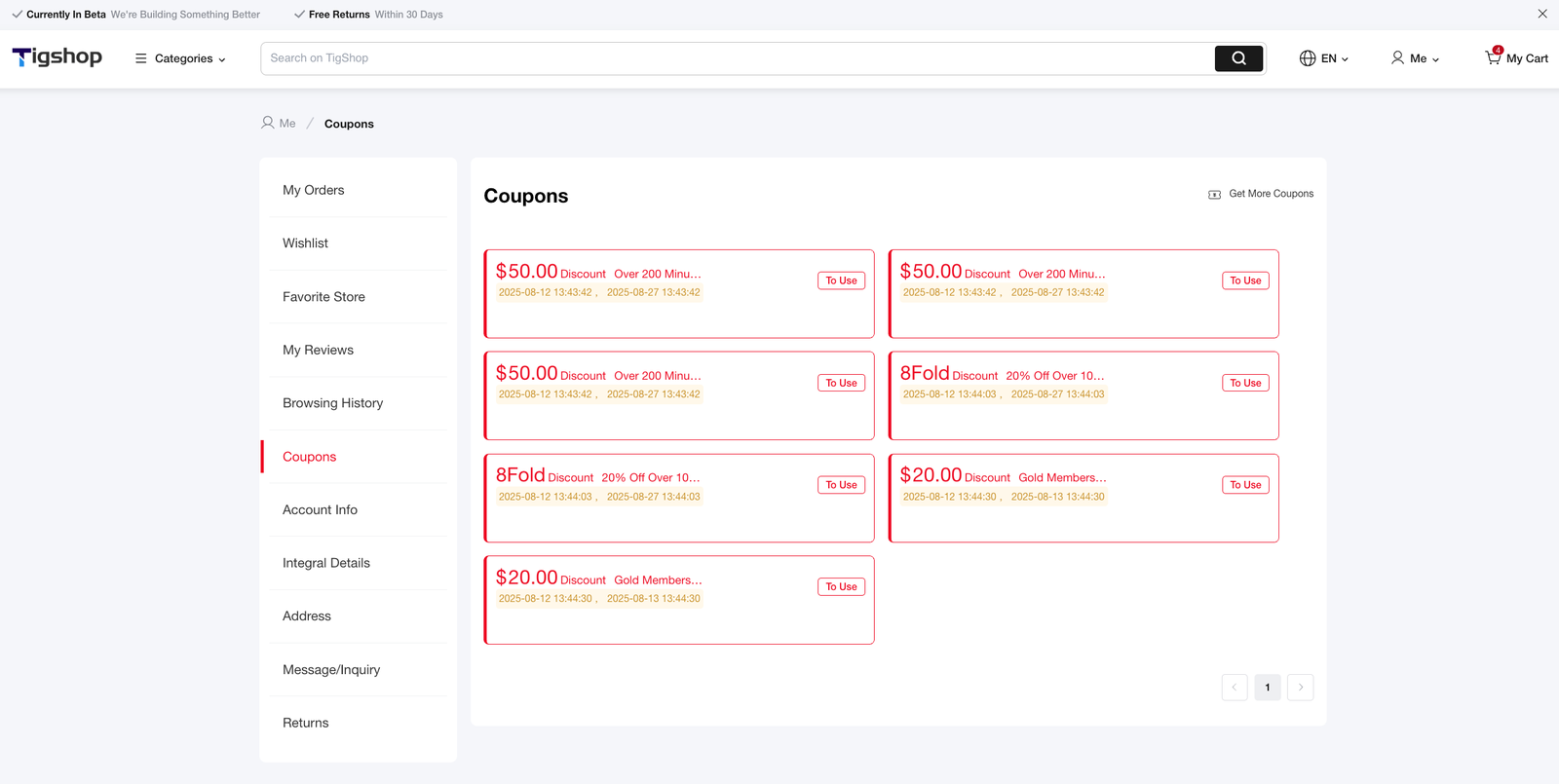Select page 1 in pagination
Viewport: 1559px width, 784px height.
pos(1267,688)
